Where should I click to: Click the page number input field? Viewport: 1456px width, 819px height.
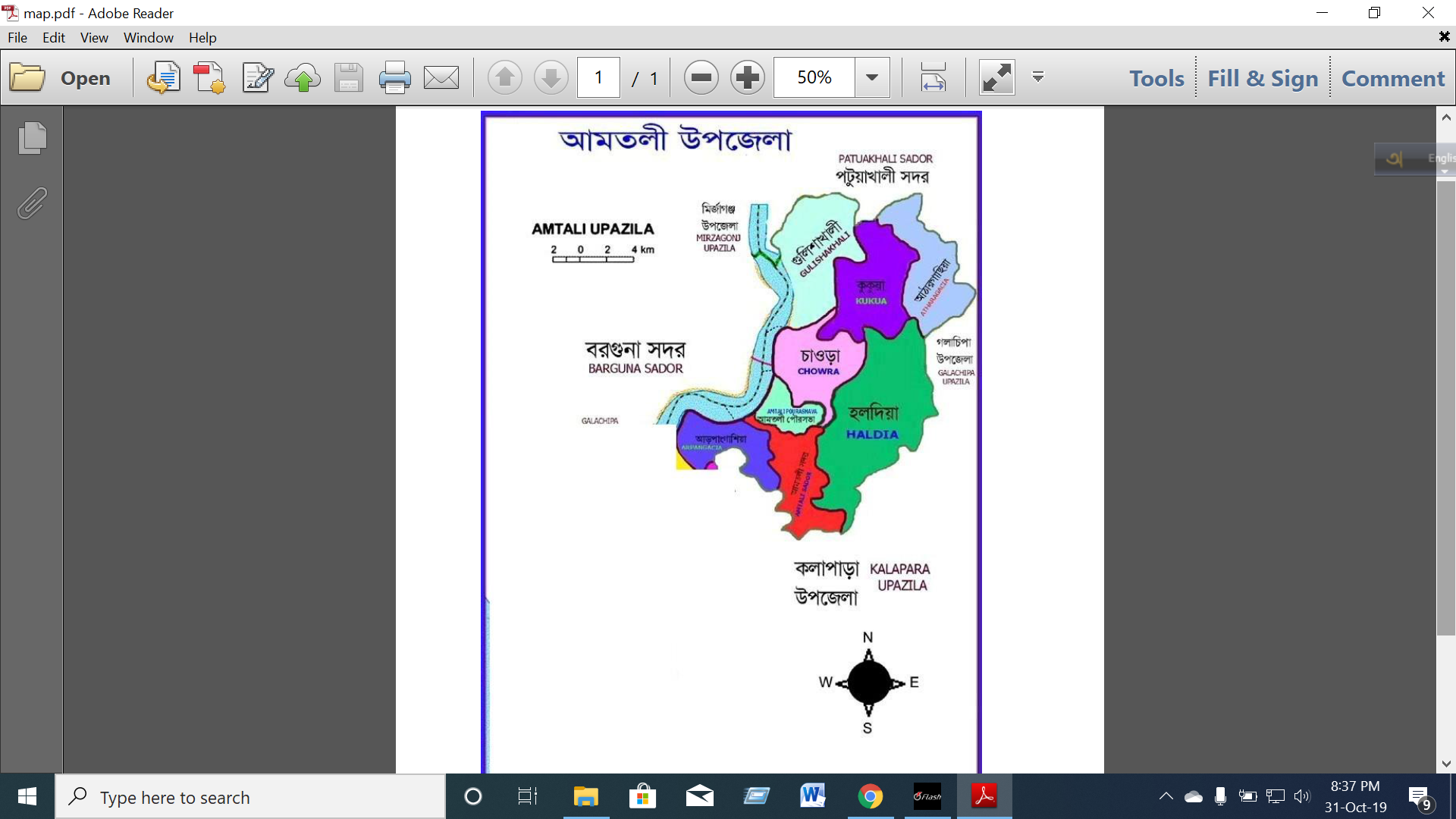tap(598, 77)
